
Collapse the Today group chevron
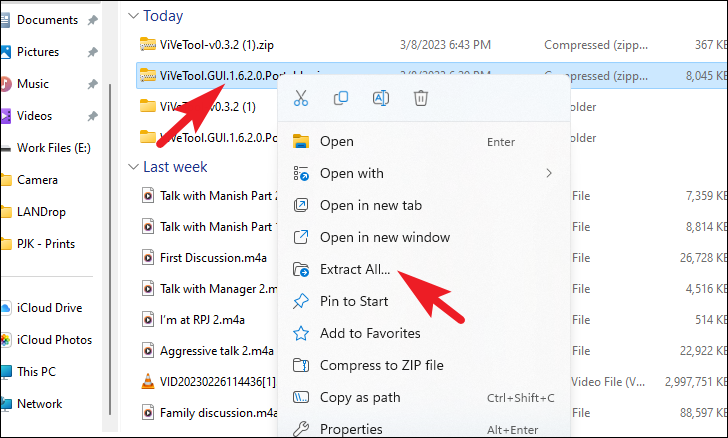[x=133, y=16]
